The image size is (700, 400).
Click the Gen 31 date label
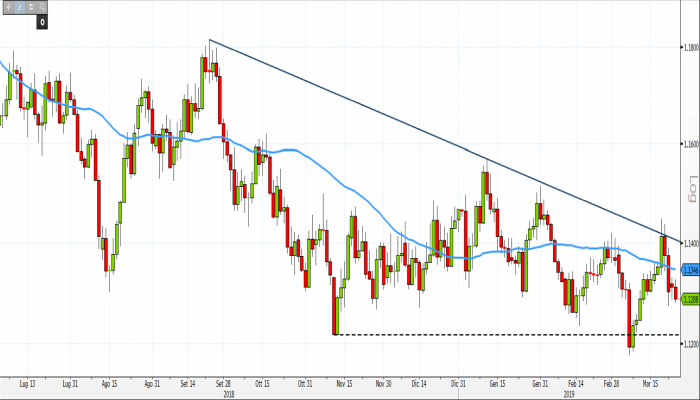(x=540, y=384)
